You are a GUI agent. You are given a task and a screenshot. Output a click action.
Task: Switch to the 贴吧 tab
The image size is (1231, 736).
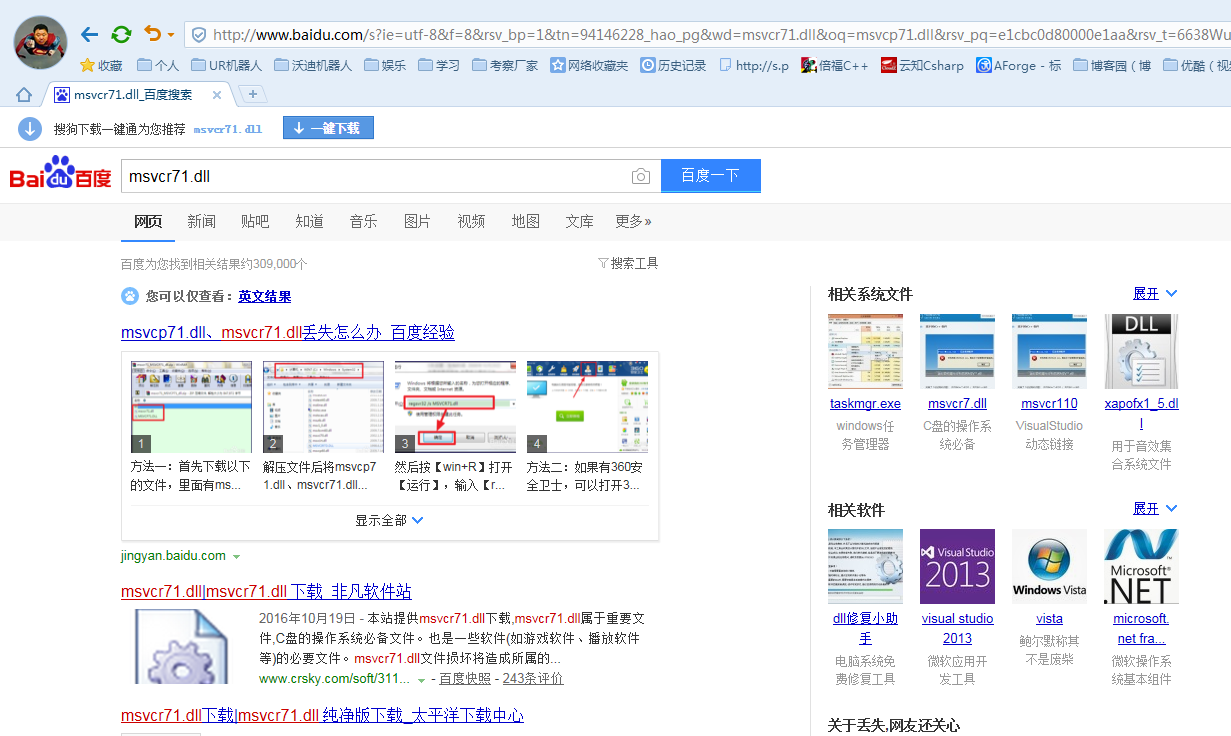(255, 221)
